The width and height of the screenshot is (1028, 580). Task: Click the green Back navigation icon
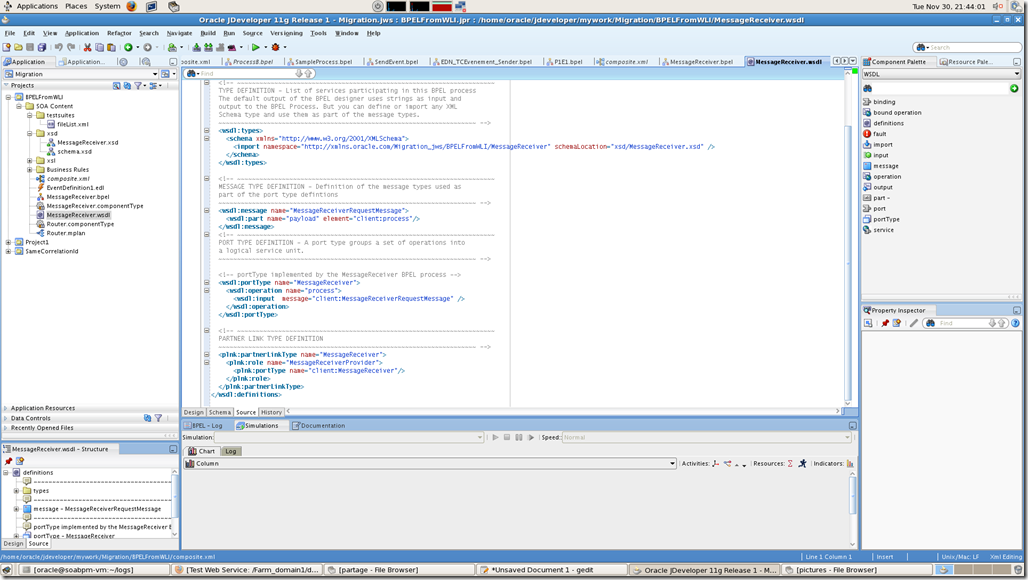coord(128,47)
